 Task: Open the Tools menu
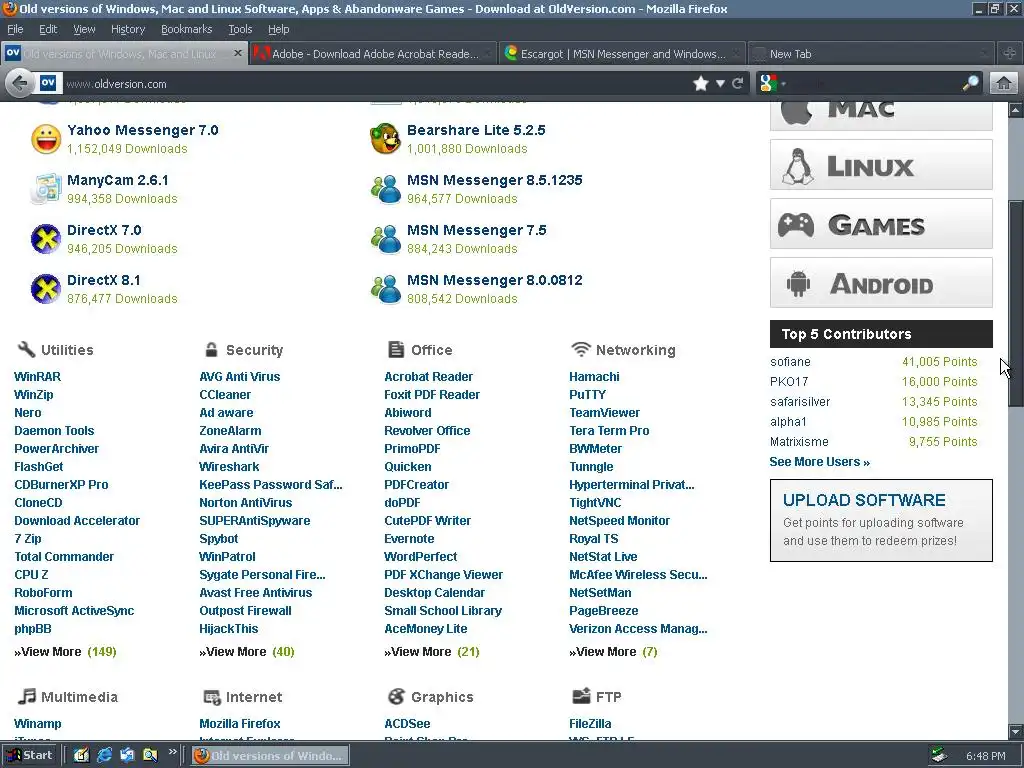pyautogui.click(x=240, y=29)
